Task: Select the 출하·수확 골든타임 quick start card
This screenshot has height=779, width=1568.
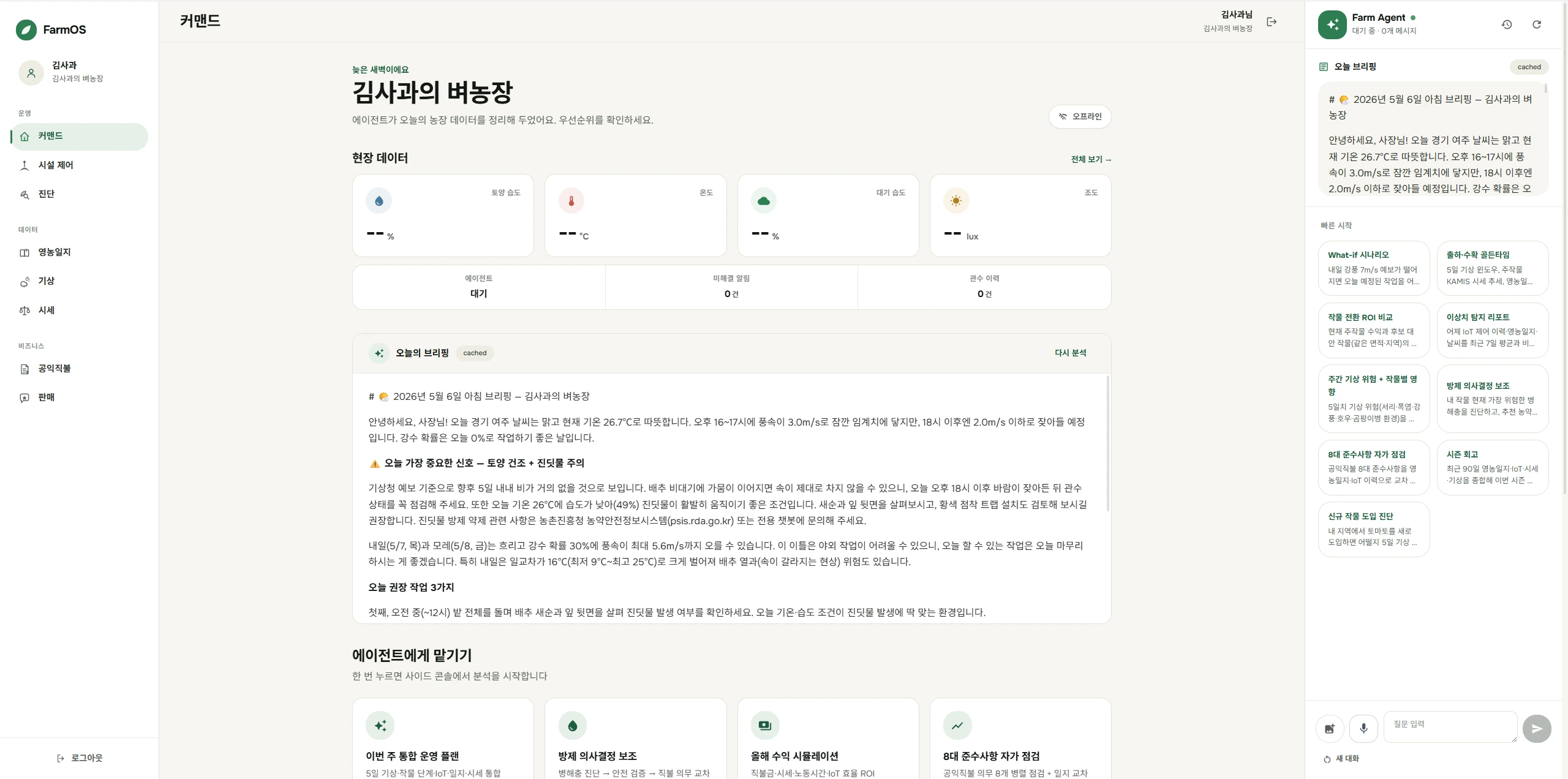Action: click(x=1493, y=268)
